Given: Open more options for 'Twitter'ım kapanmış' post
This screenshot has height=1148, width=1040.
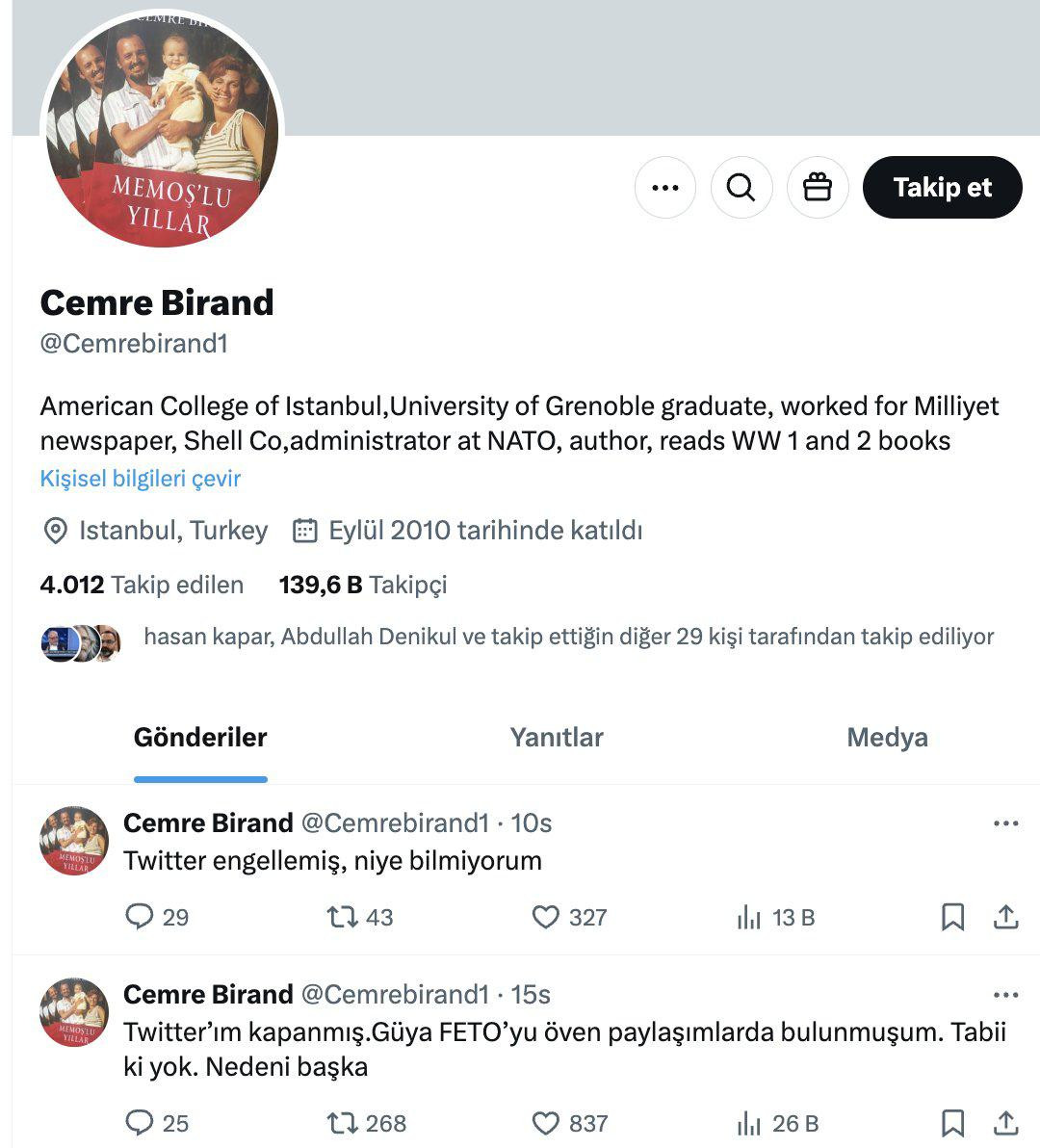Looking at the screenshot, I should pos(1005,994).
